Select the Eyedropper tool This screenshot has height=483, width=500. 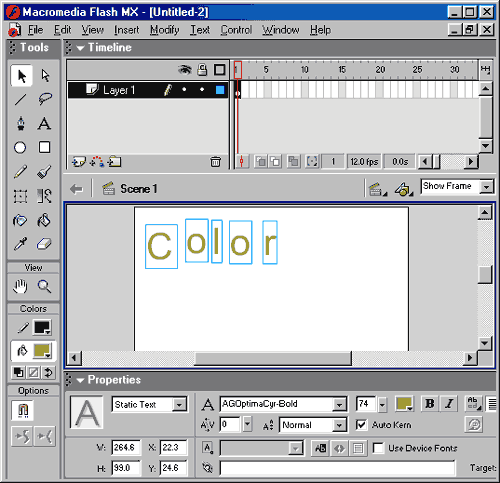click(x=21, y=244)
